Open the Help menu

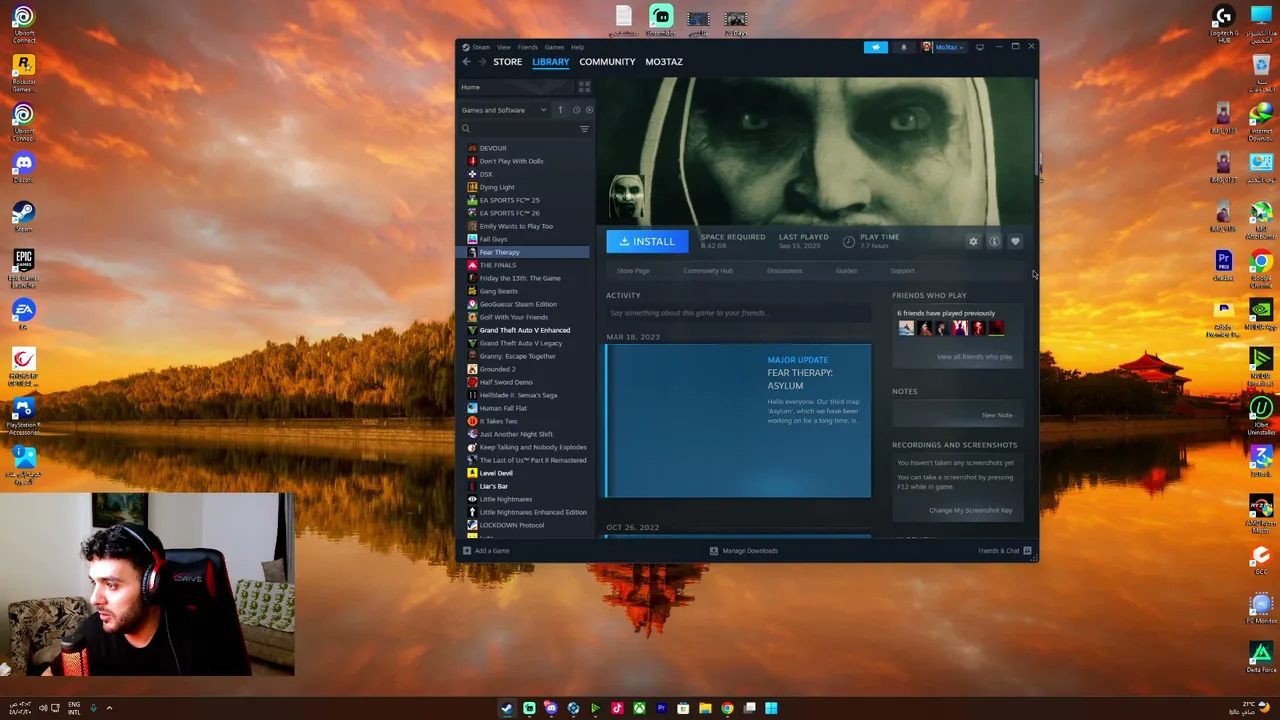tap(577, 47)
